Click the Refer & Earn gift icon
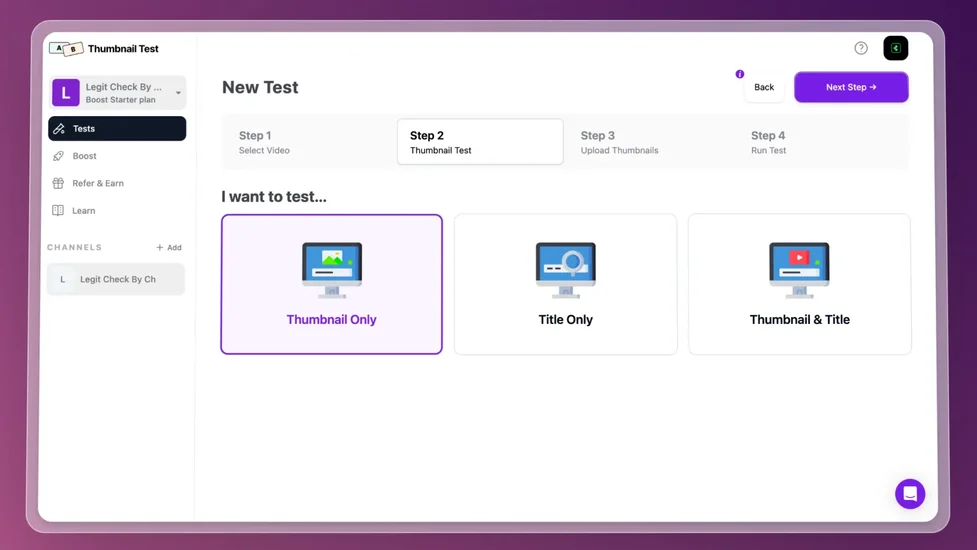The width and height of the screenshot is (977, 550). click(x=58, y=183)
